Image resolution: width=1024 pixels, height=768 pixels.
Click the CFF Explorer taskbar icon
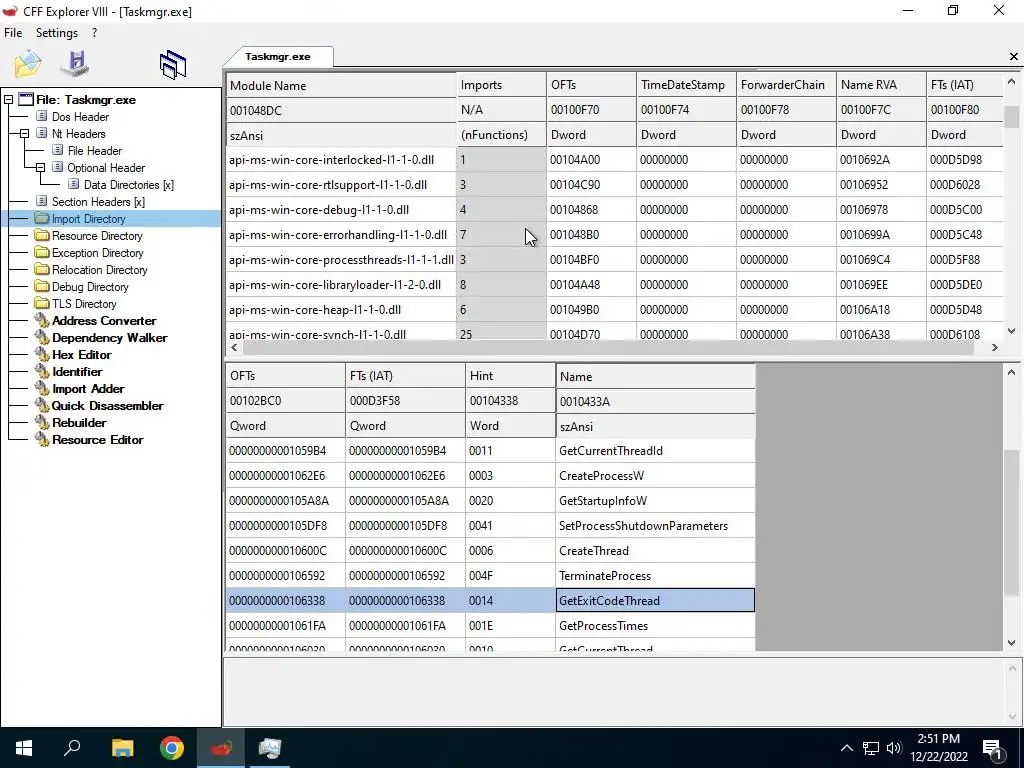pyautogui.click(x=221, y=748)
